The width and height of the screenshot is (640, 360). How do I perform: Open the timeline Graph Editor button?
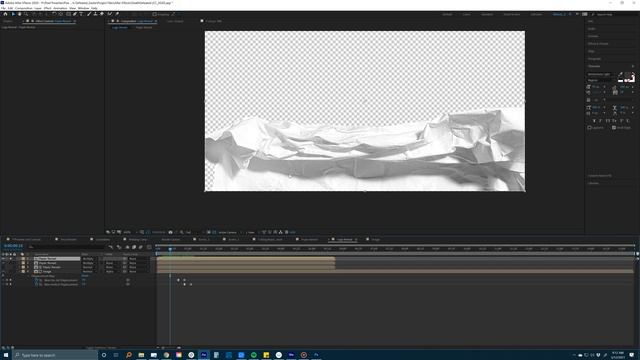(149, 247)
